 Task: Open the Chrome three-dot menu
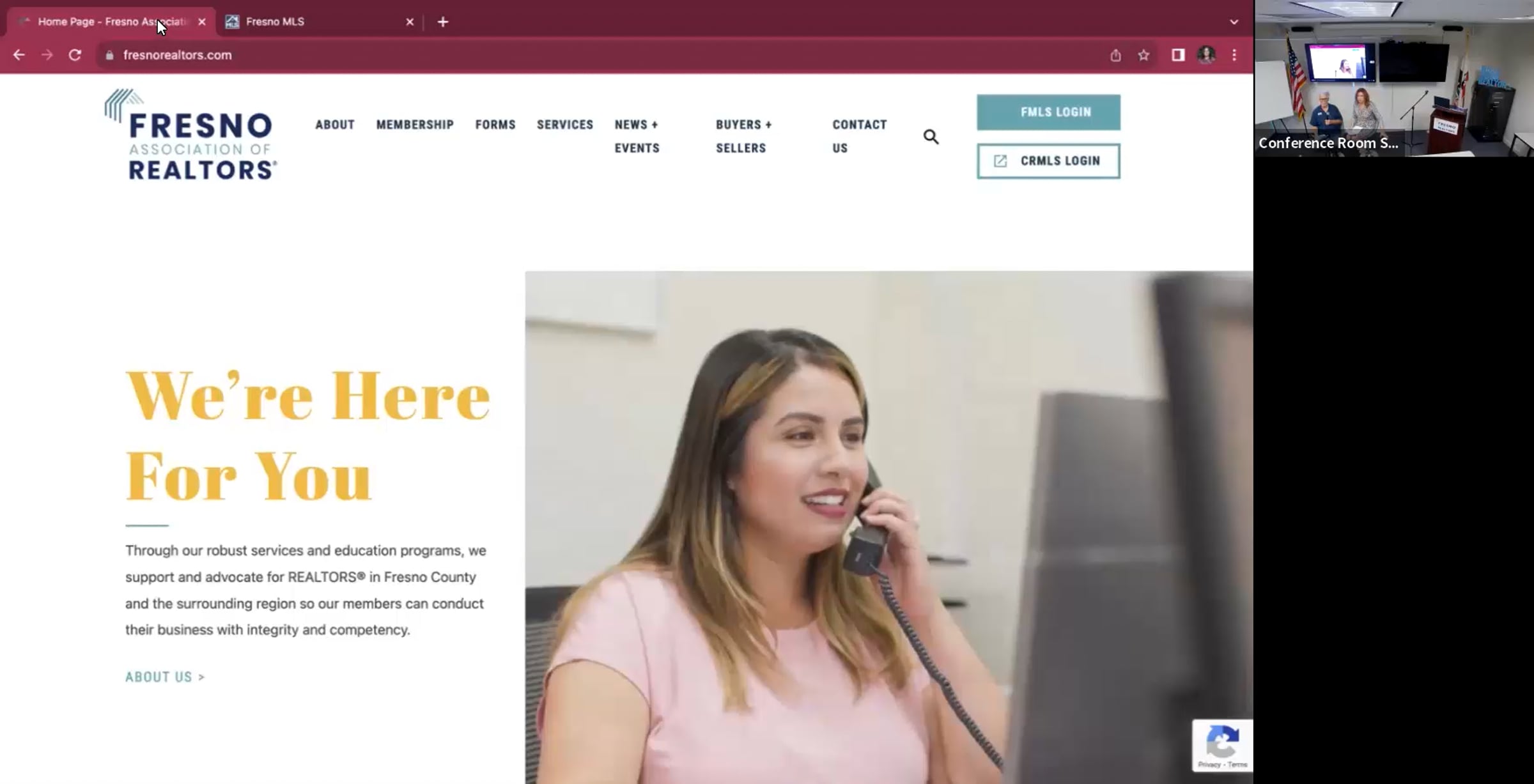click(1234, 55)
